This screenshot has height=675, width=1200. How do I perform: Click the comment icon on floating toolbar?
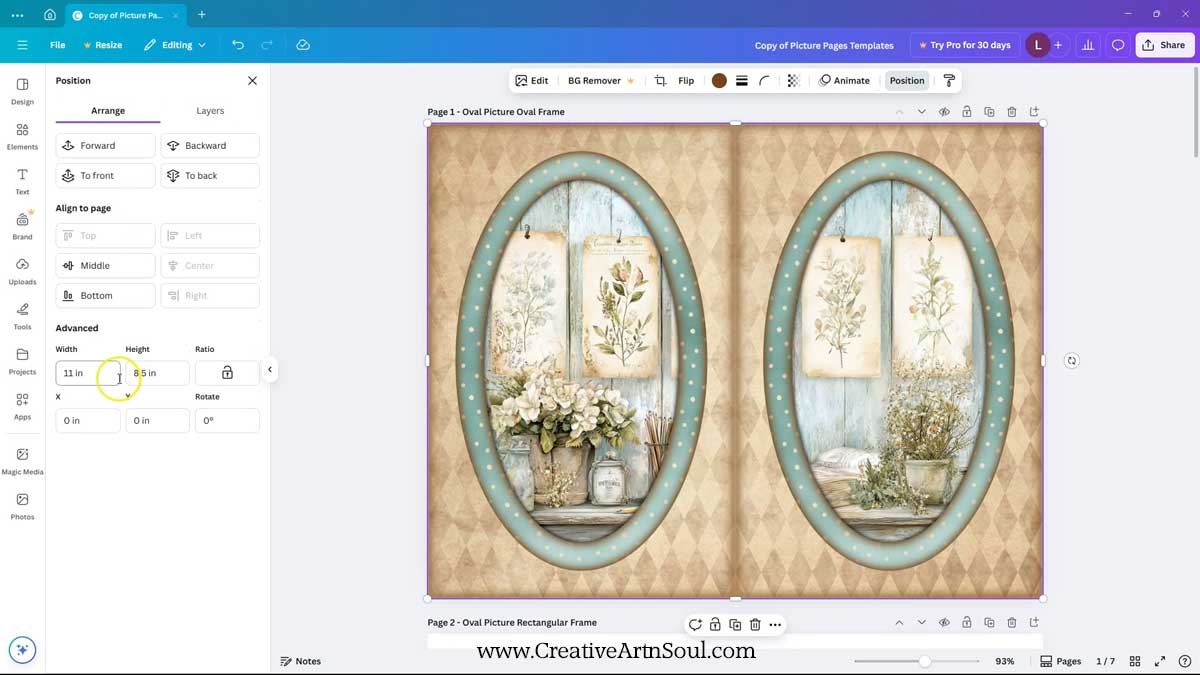(695, 625)
